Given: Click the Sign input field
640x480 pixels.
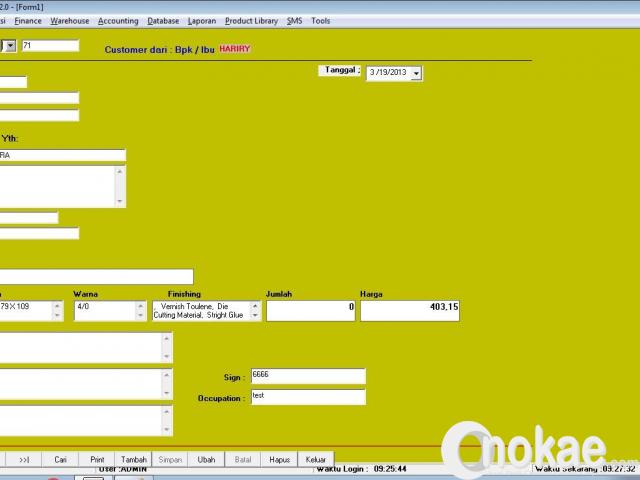Looking at the screenshot, I should coord(307,376).
